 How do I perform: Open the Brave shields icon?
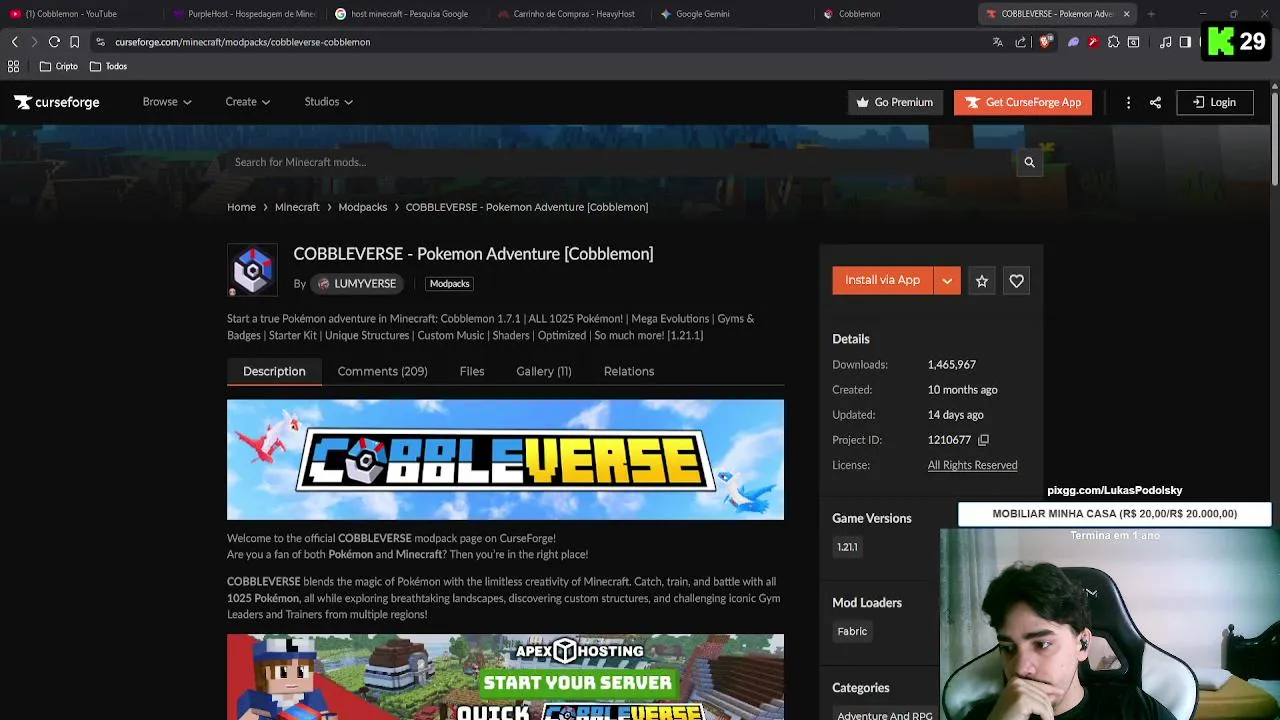pyautogui.click(x=1045, y=42)
